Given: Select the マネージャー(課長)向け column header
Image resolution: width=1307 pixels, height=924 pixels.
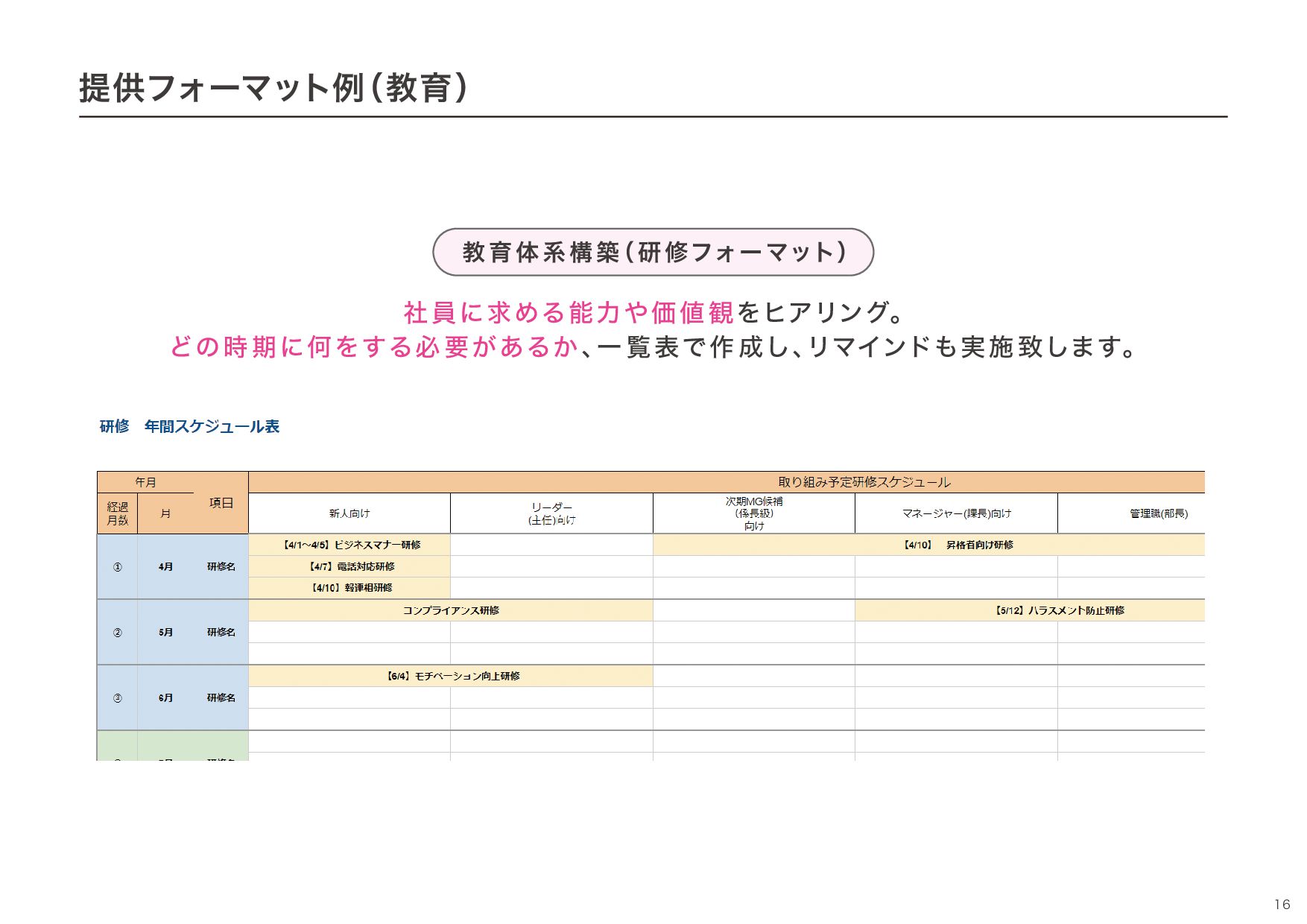Looking at the screenshot, I should (956, 513).
